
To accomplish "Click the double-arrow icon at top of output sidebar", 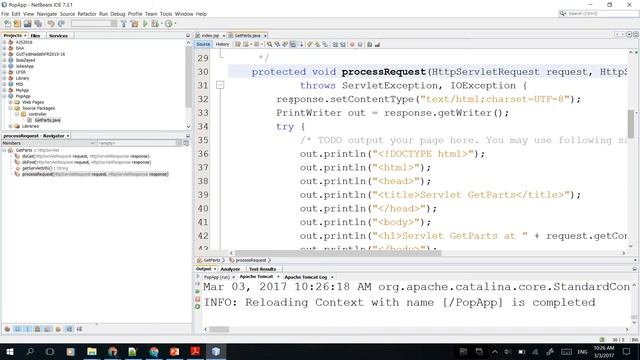I will pyautogui.click(x=198, y=284).
